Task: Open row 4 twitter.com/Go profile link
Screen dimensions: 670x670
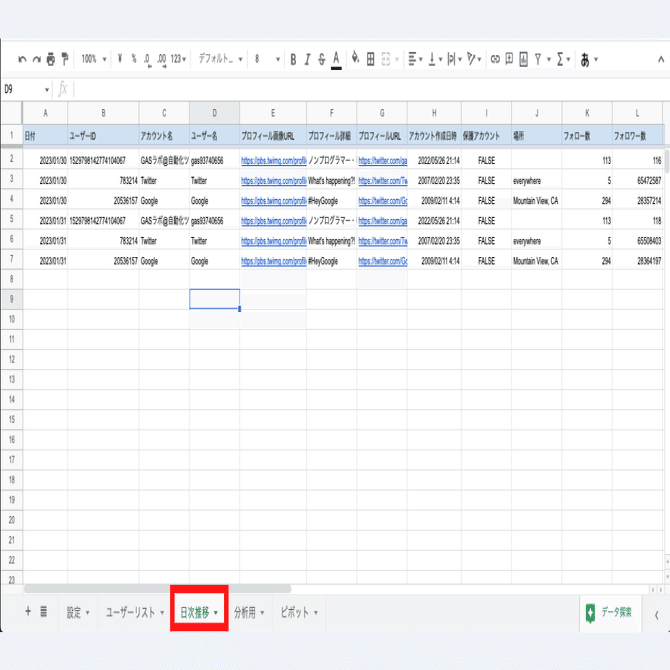Action: pos(383,201)
